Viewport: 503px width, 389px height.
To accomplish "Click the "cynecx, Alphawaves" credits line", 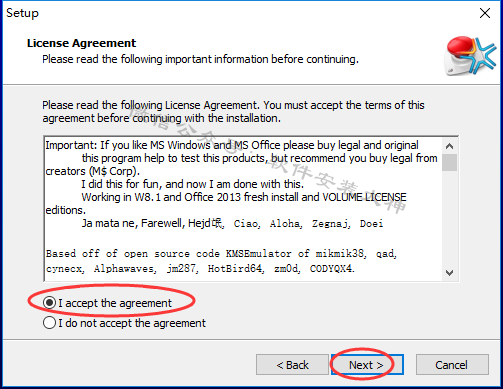I will pos(200,269).
